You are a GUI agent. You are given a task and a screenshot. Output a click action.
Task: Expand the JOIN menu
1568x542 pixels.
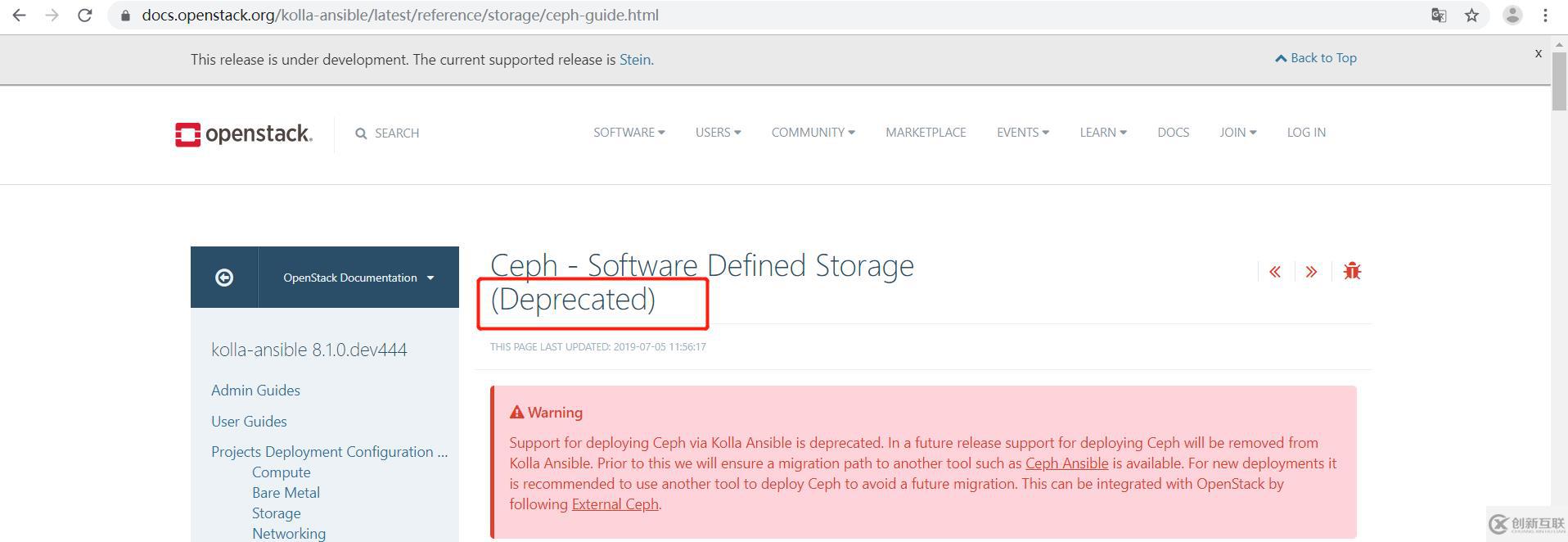click(x=1237, y=133)
